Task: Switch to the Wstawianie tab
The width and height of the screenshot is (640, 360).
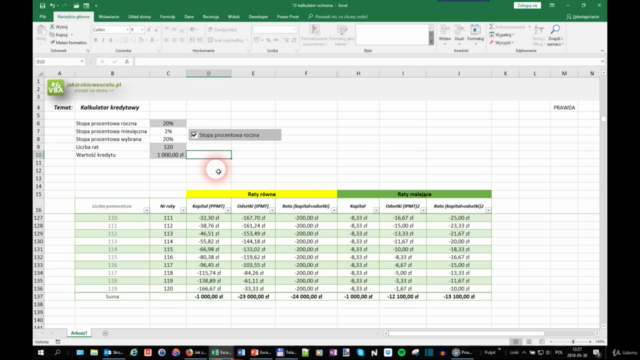Action: 109,17
